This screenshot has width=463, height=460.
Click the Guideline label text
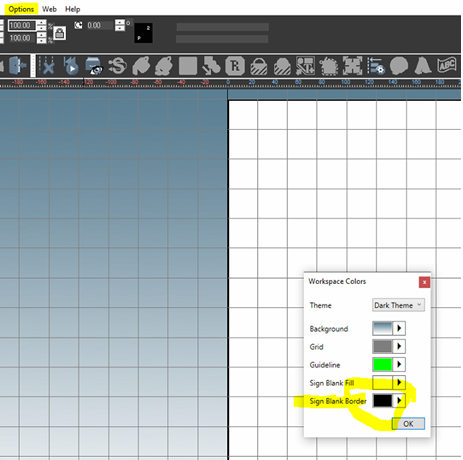pyautogui.click(x=325, y=365)
